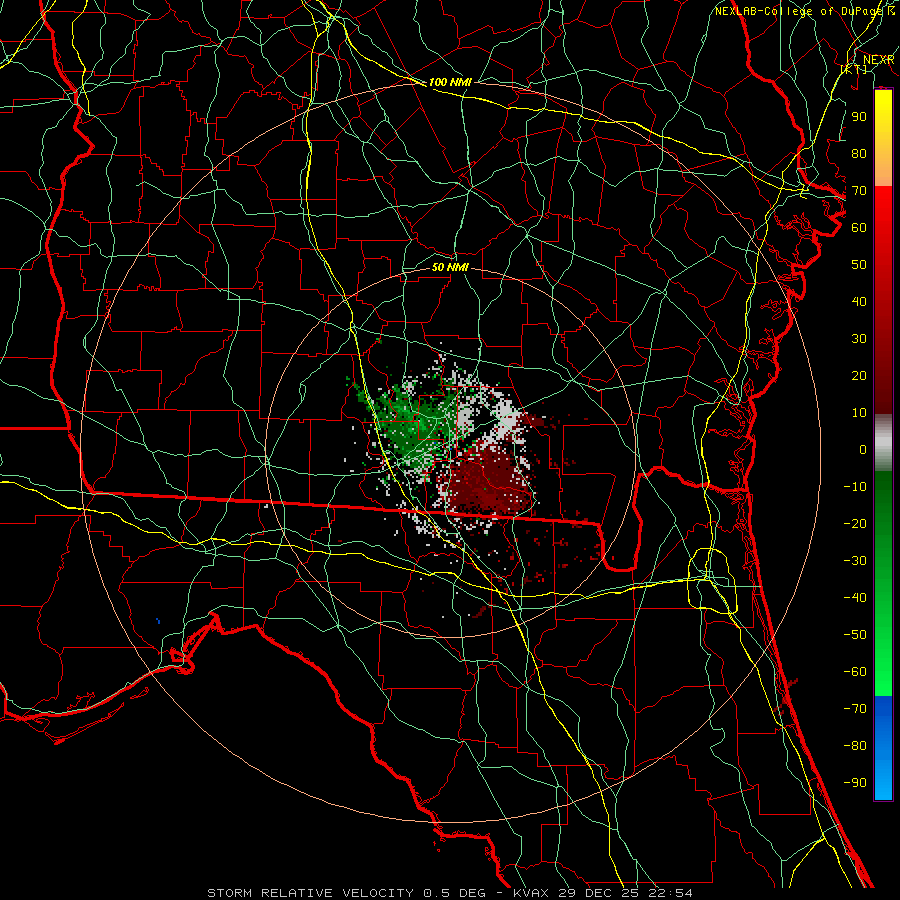Click the -90 value on the velocity scale
Screen dimensions: 900x900
855,782
